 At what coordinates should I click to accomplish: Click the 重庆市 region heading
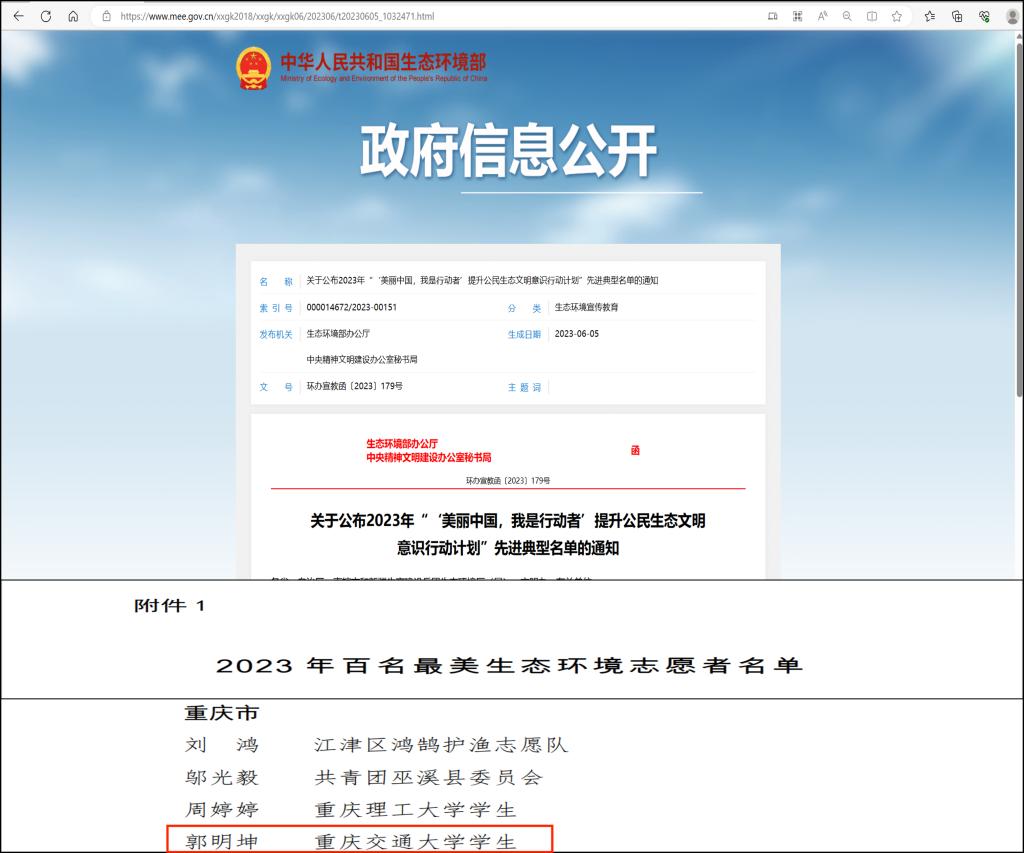(222, 713)
